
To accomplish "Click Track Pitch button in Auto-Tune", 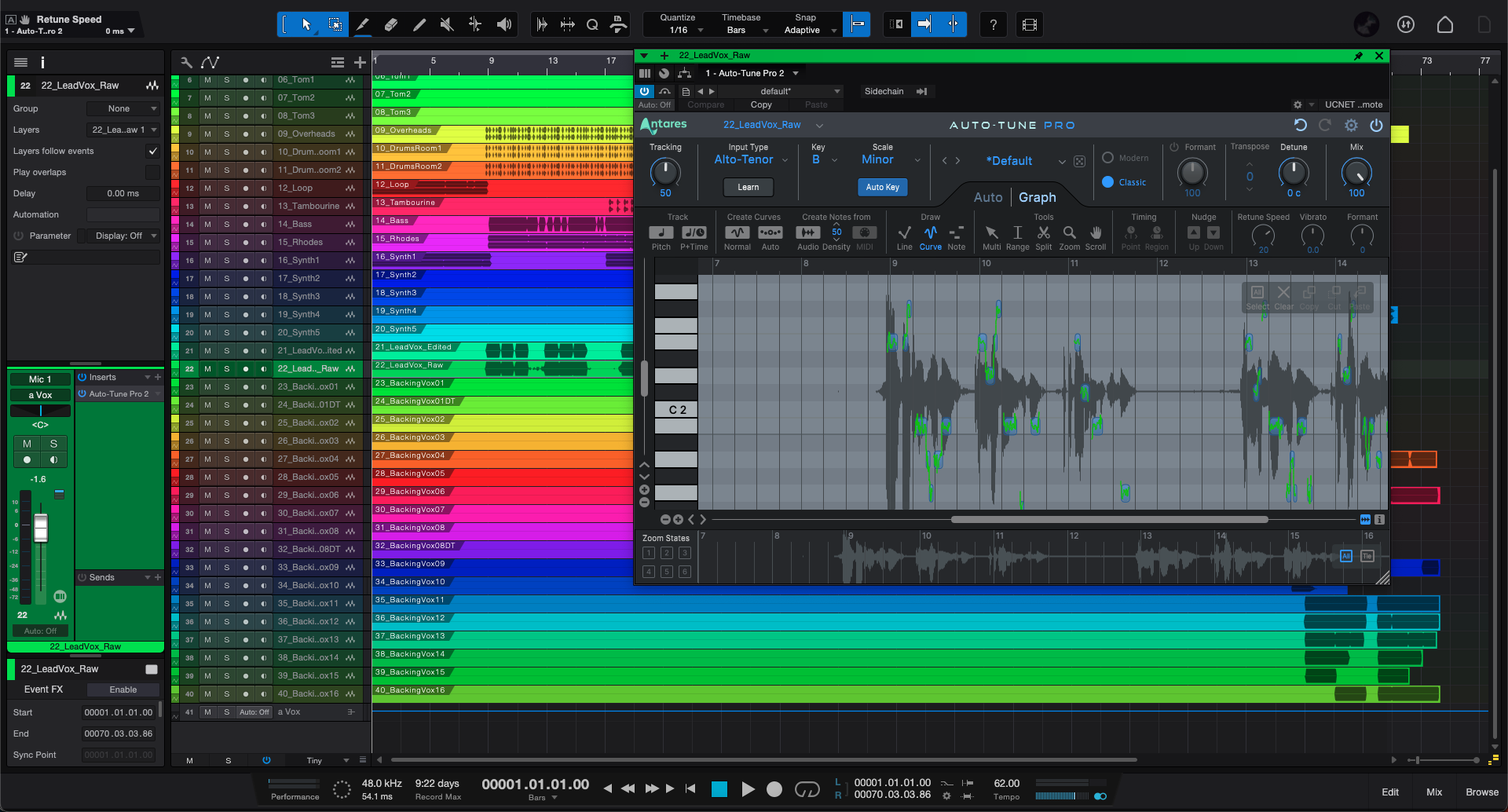I will [661, 232].
